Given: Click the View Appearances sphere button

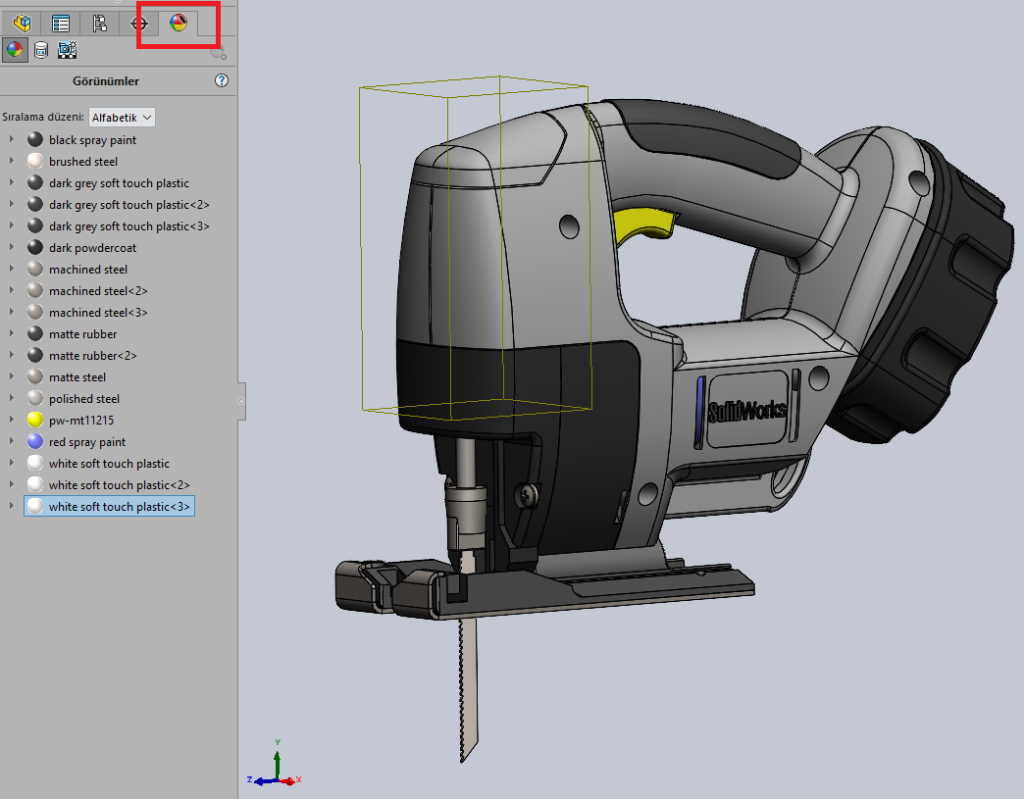Looking at the screenshot, I should coord(14,50).
